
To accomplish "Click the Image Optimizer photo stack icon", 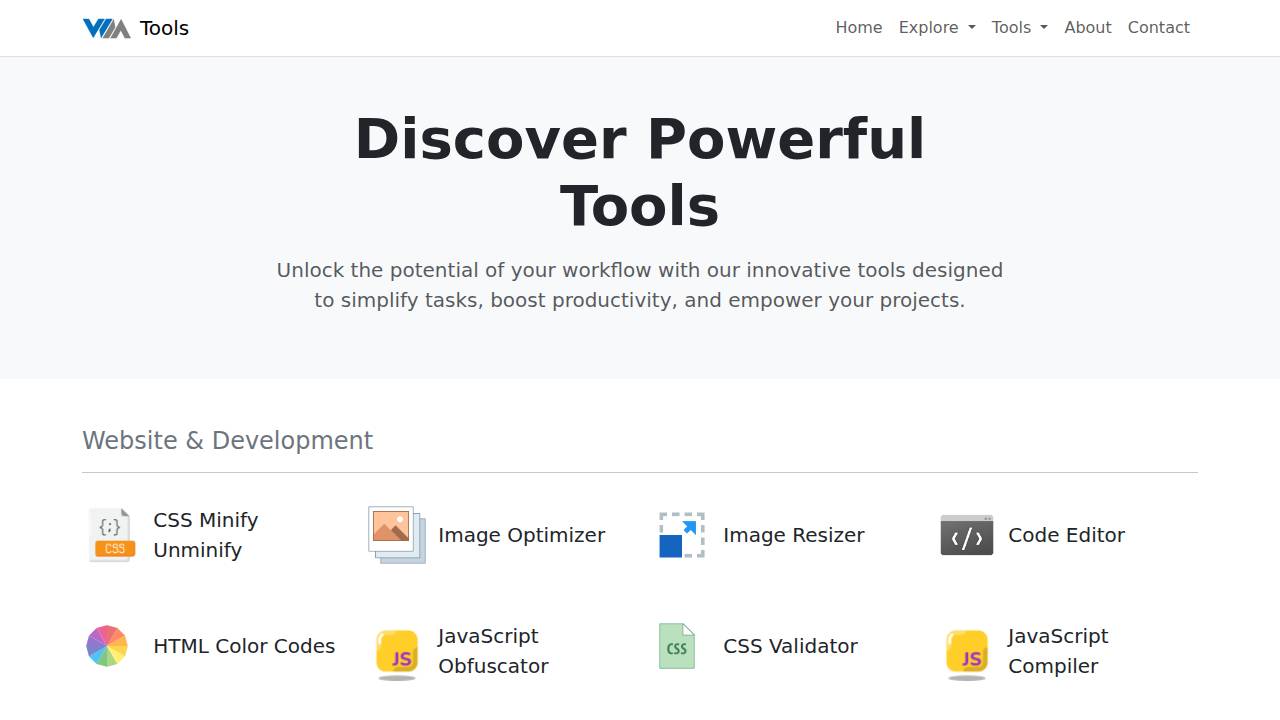I will (396, 535).
